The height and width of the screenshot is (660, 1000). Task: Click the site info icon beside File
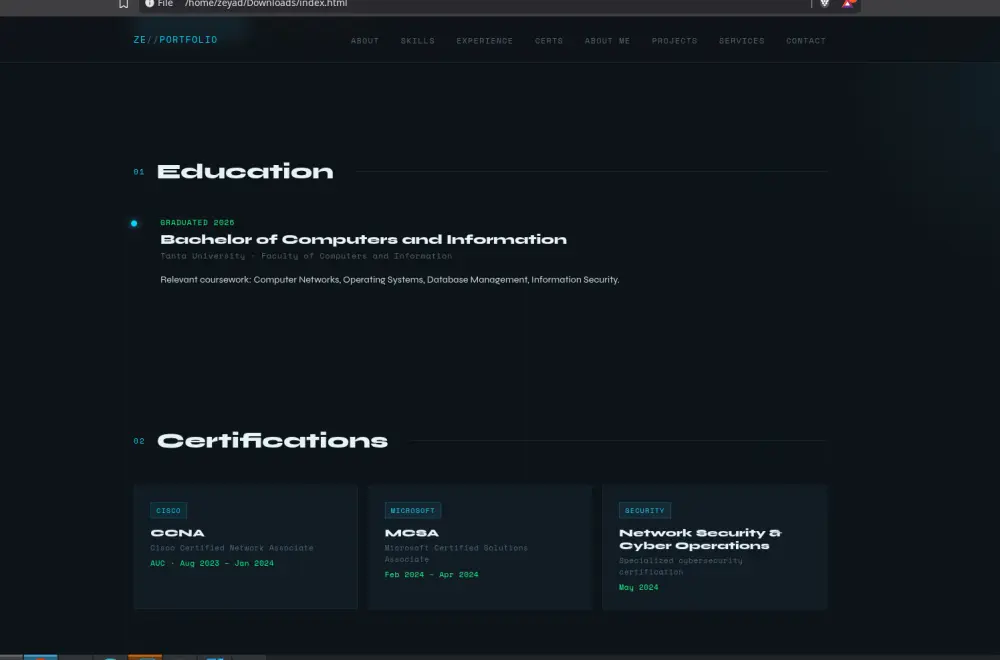pyautogui.click(x=149, y=3)
